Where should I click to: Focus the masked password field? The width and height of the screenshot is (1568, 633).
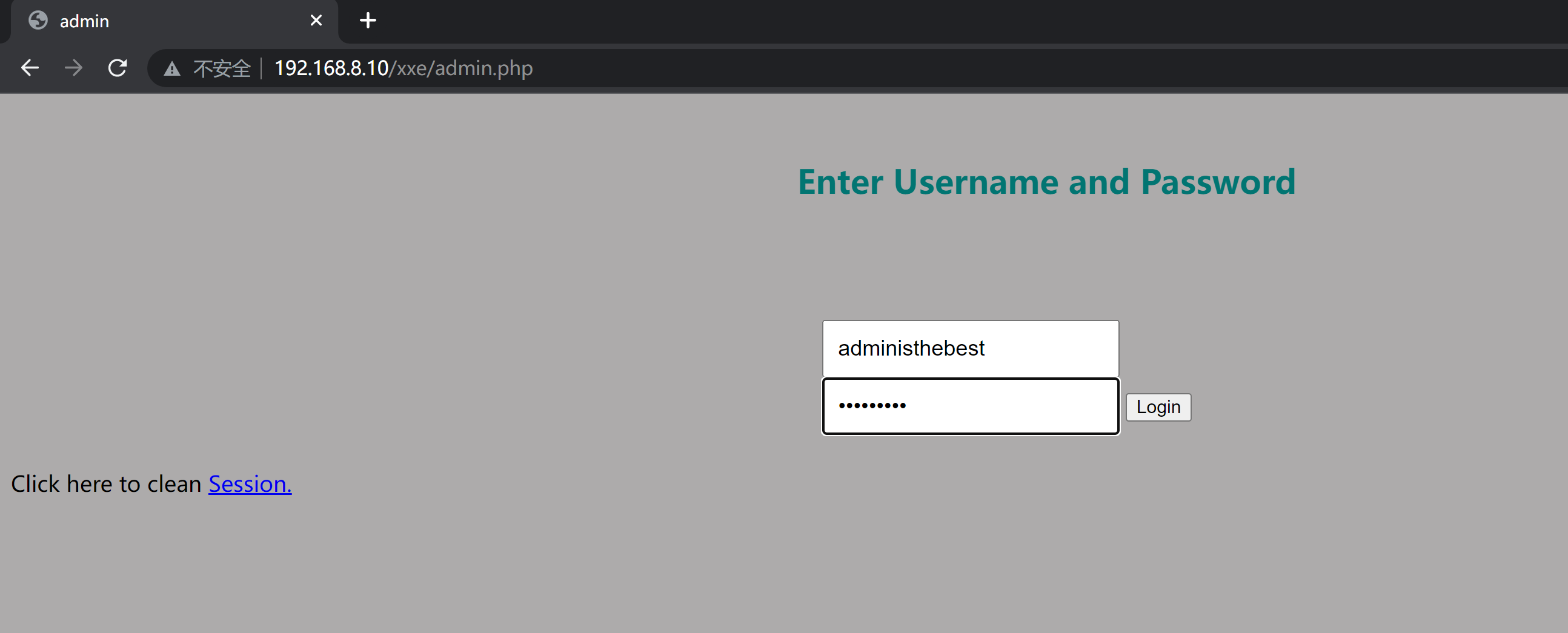(969, 406)
